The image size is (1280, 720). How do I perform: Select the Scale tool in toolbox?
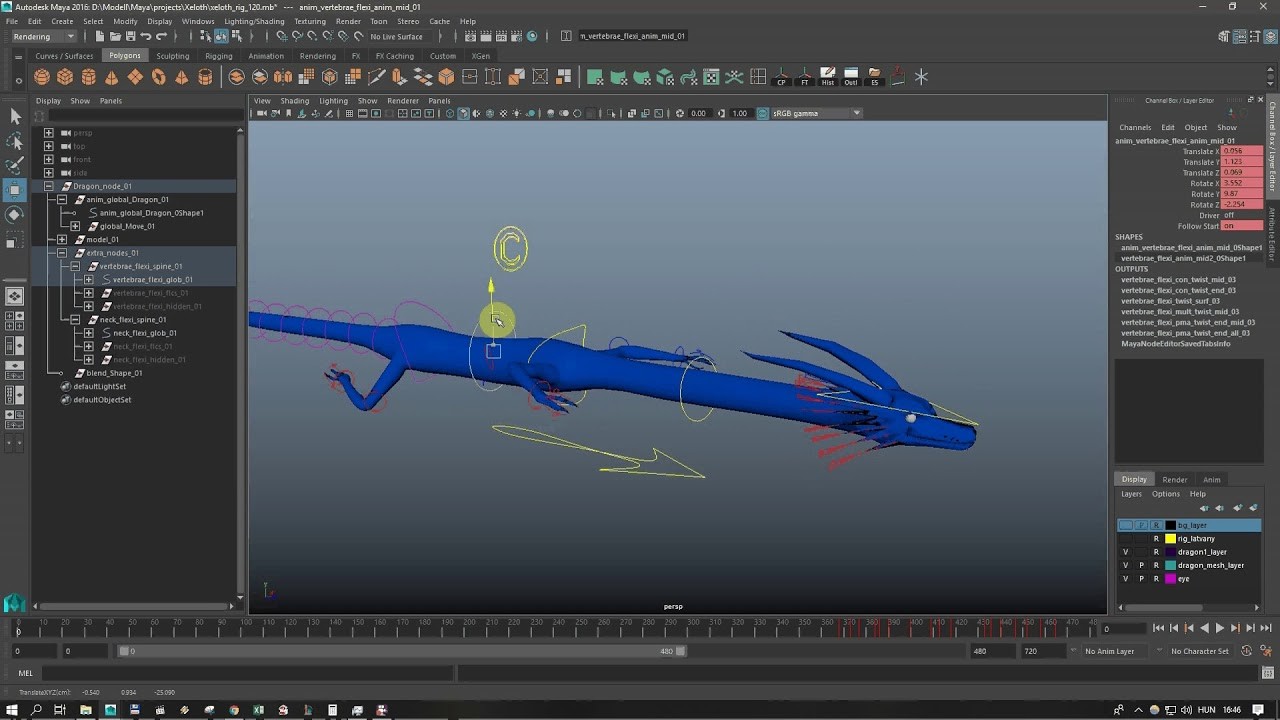(x=15, y=240)
